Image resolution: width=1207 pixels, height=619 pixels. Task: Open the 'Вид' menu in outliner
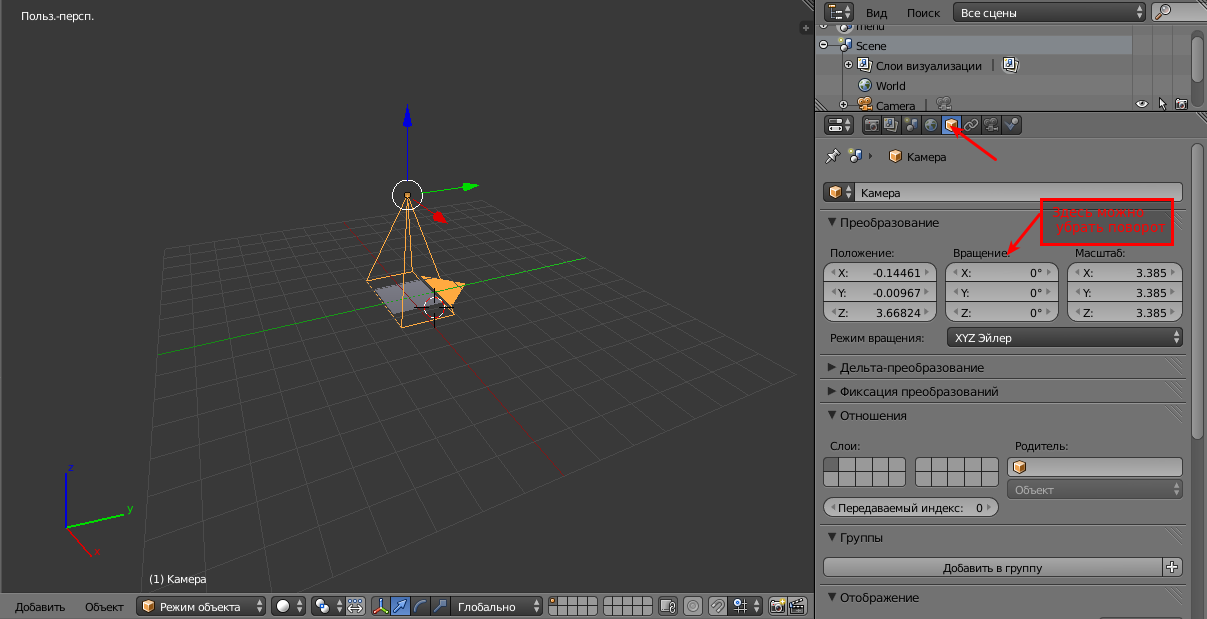(x=876, y=13)
